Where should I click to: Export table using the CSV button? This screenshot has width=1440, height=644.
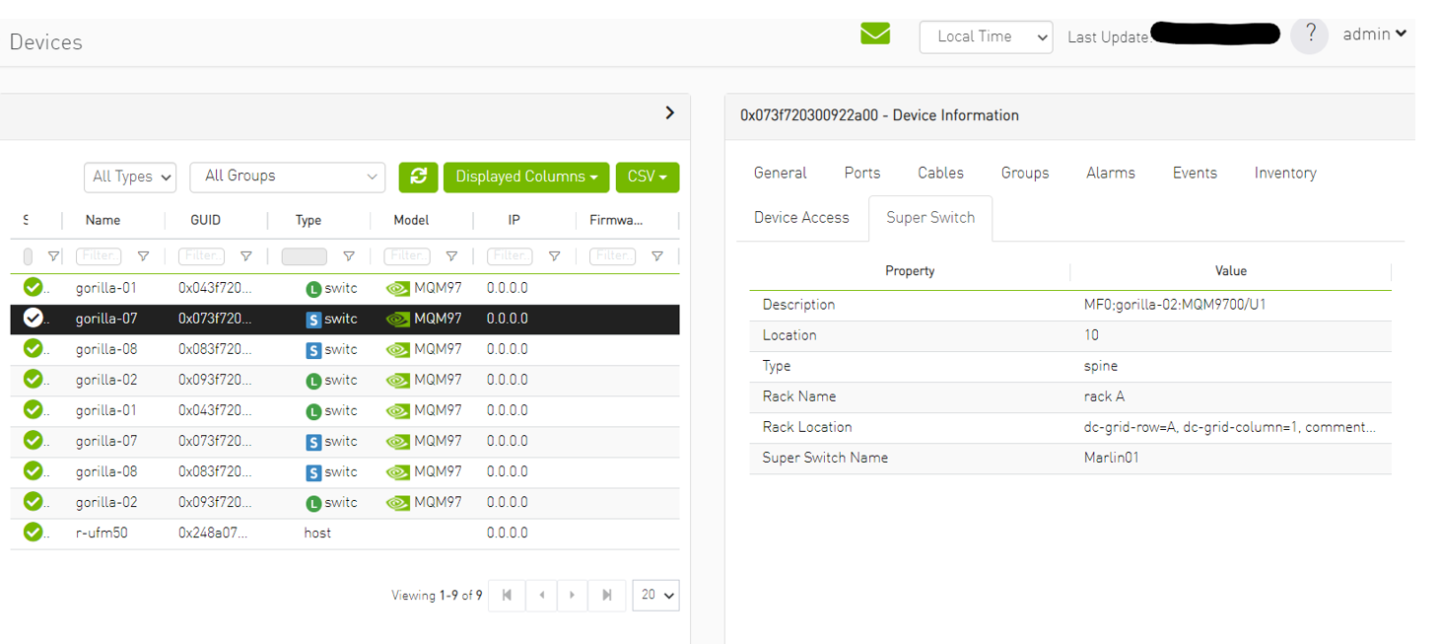tap(647, 177)
